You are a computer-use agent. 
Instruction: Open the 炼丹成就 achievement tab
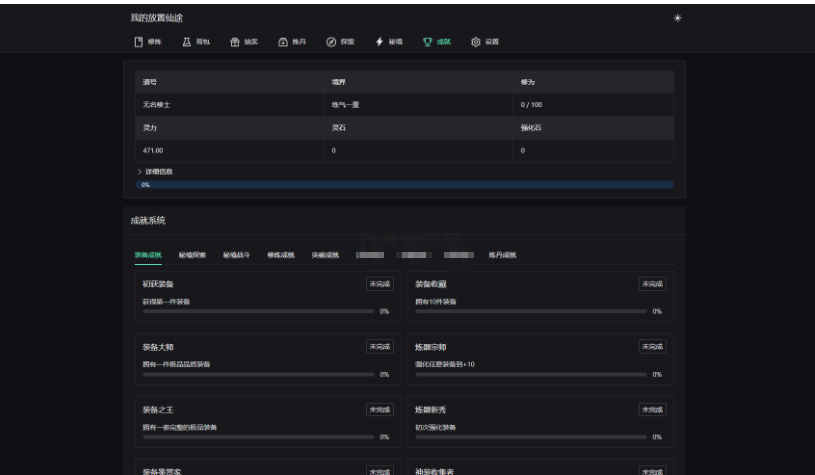(502, 255)
